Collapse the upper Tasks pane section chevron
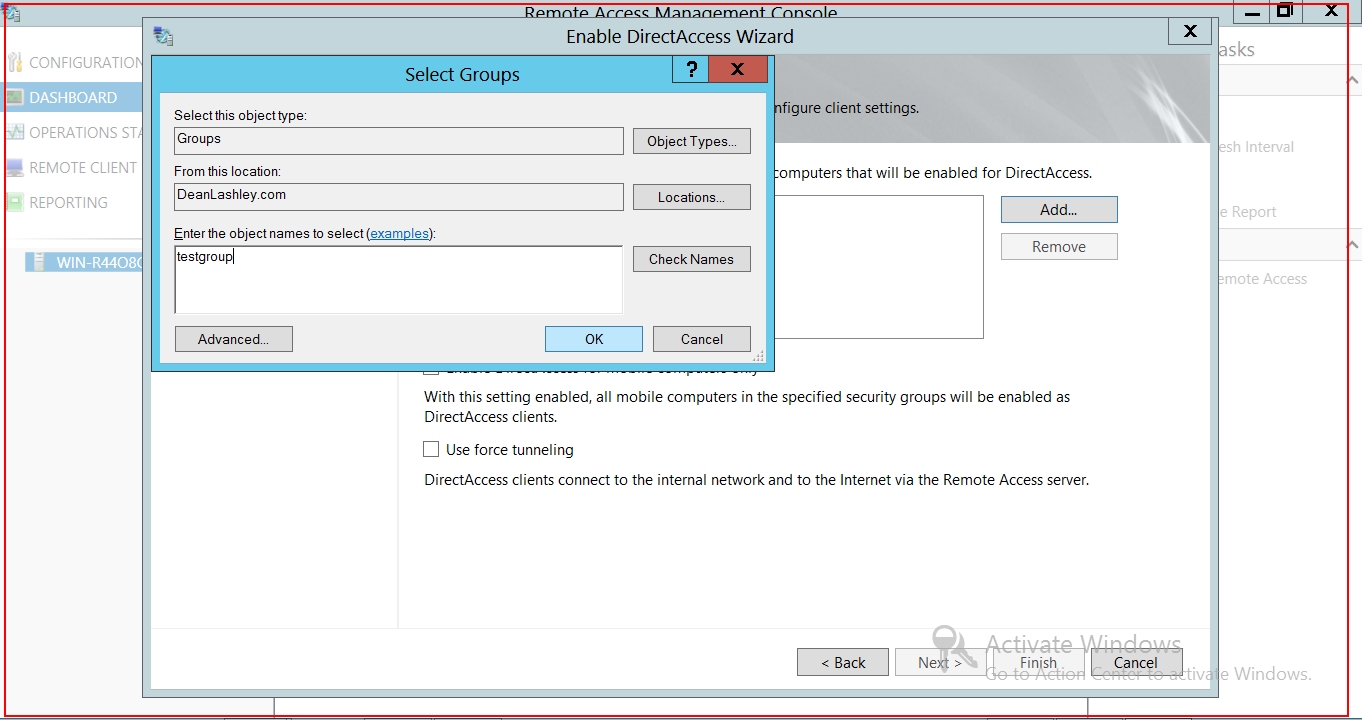The image size is (1362, 720). (x=1352, y=80)
